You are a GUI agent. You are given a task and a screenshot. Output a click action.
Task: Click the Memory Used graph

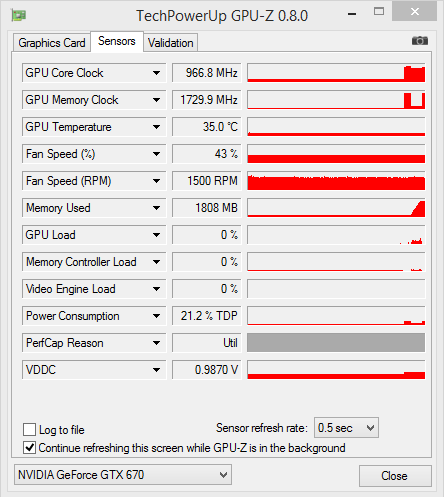(336, 208)
